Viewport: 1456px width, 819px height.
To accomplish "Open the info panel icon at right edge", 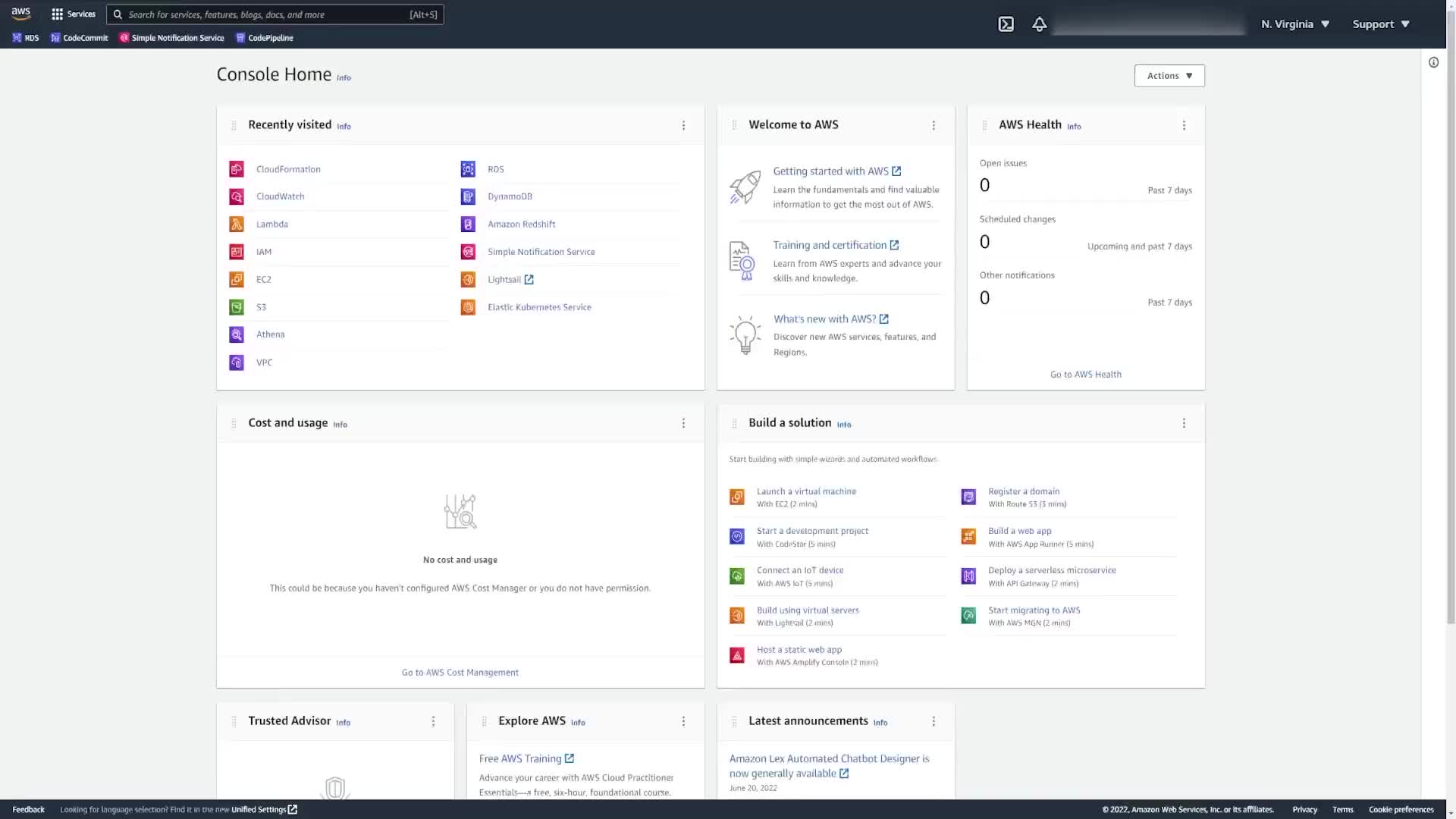I will 1433,63.
